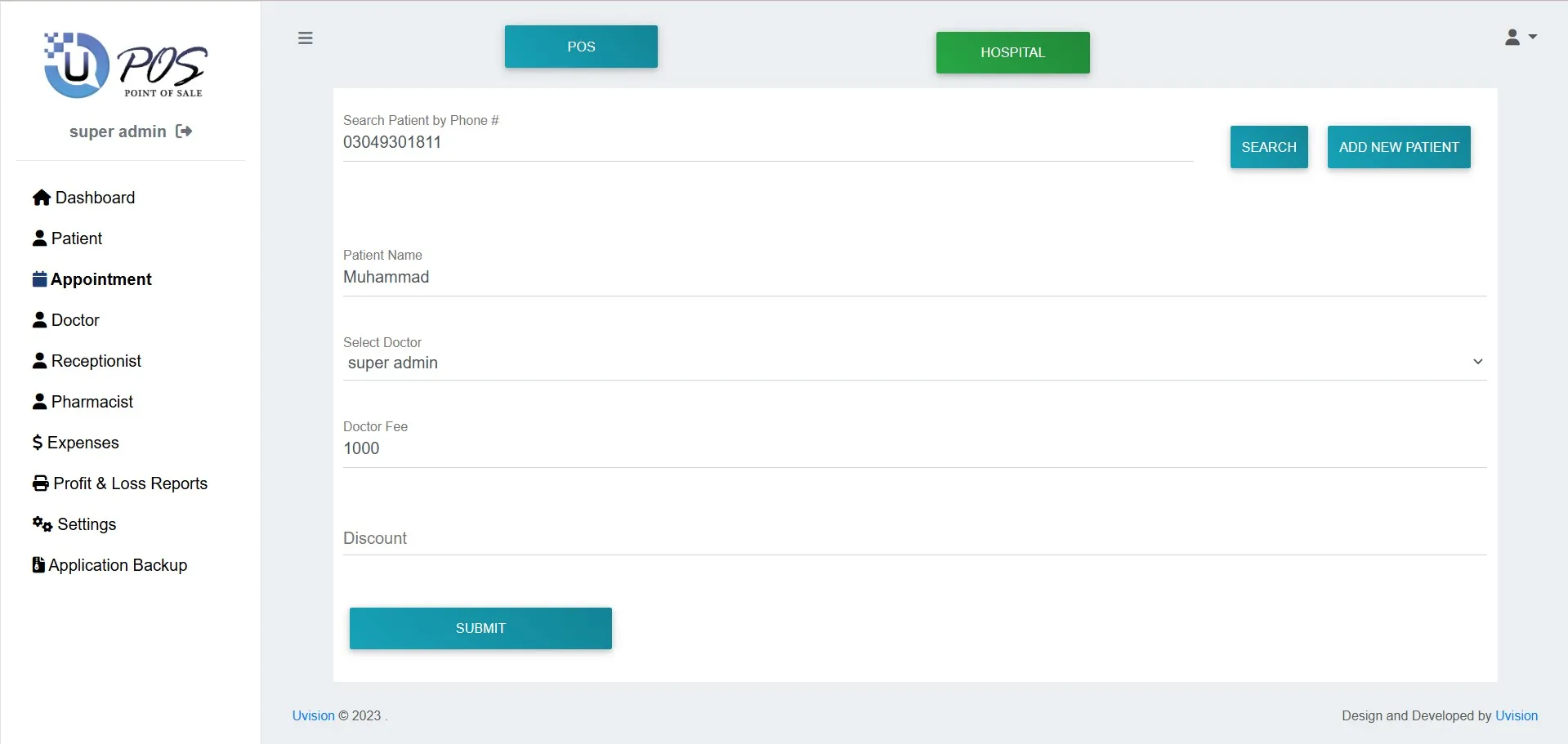Open Receptionist section
The width and height of the screenshot is (1568, 744).
click(87, 361)
